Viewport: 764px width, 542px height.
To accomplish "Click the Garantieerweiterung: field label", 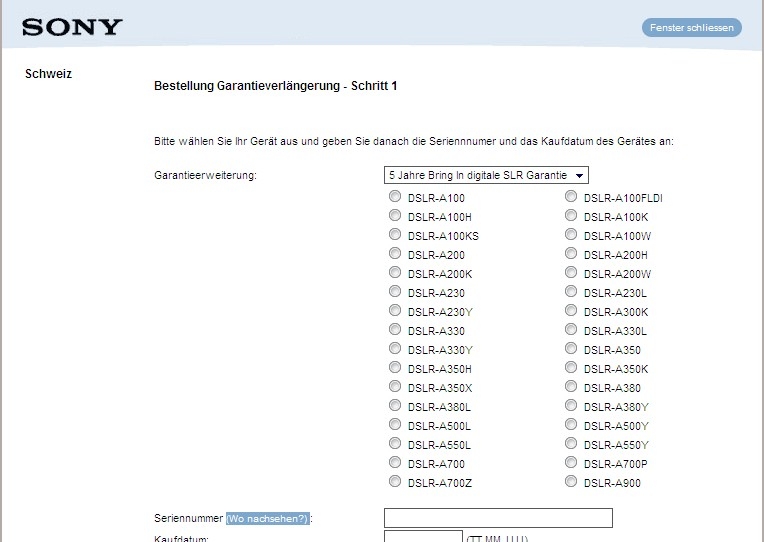I will pos(205,175).
